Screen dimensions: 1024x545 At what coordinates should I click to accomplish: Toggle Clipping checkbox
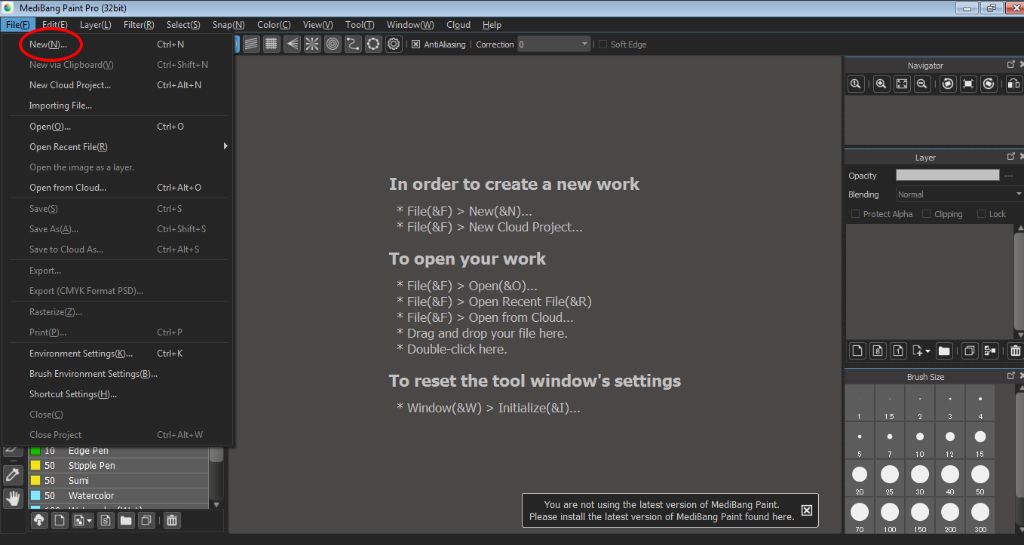coord(926,214)
